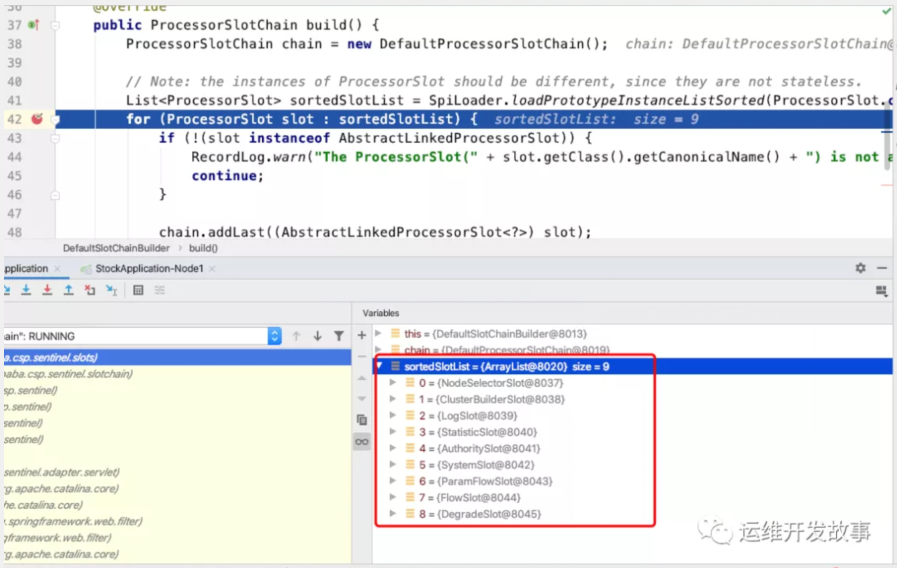Click the Step Into debugger icon
Viewport: 897px width, 568px height.
pyautogui.click(x=25, y=290)
